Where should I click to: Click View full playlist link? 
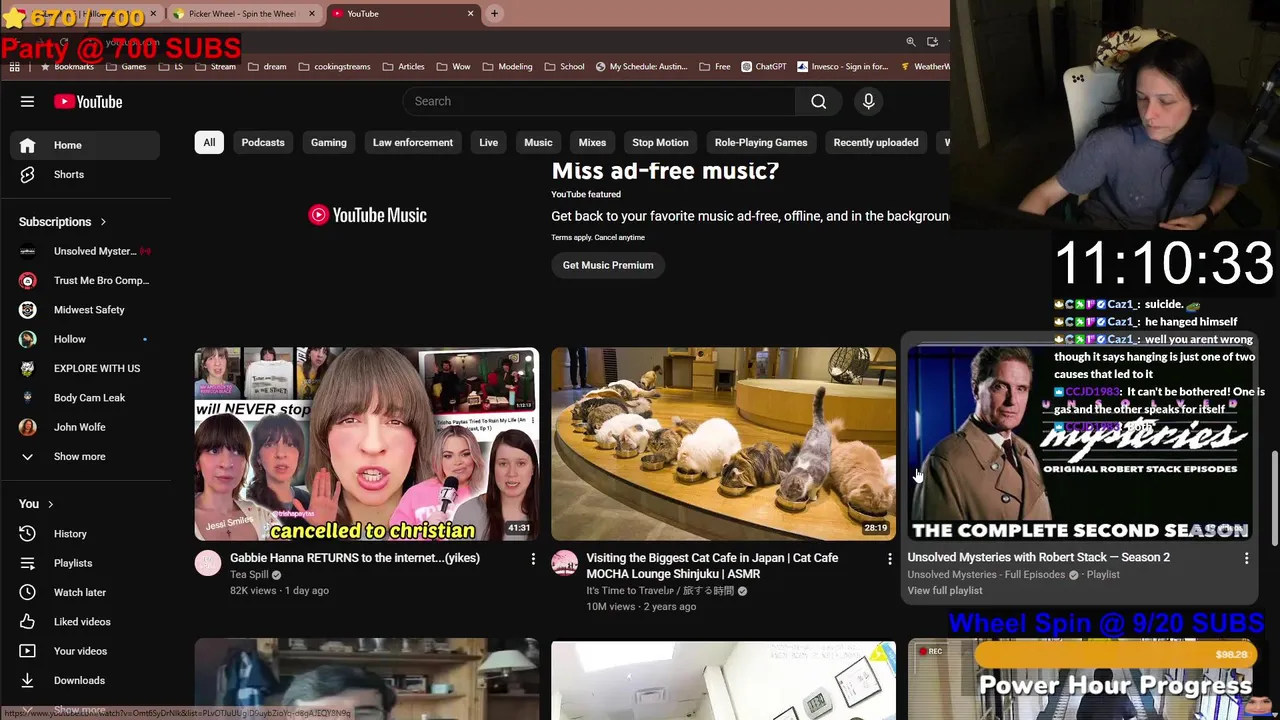pyautogui.click(x=945, y=591)
